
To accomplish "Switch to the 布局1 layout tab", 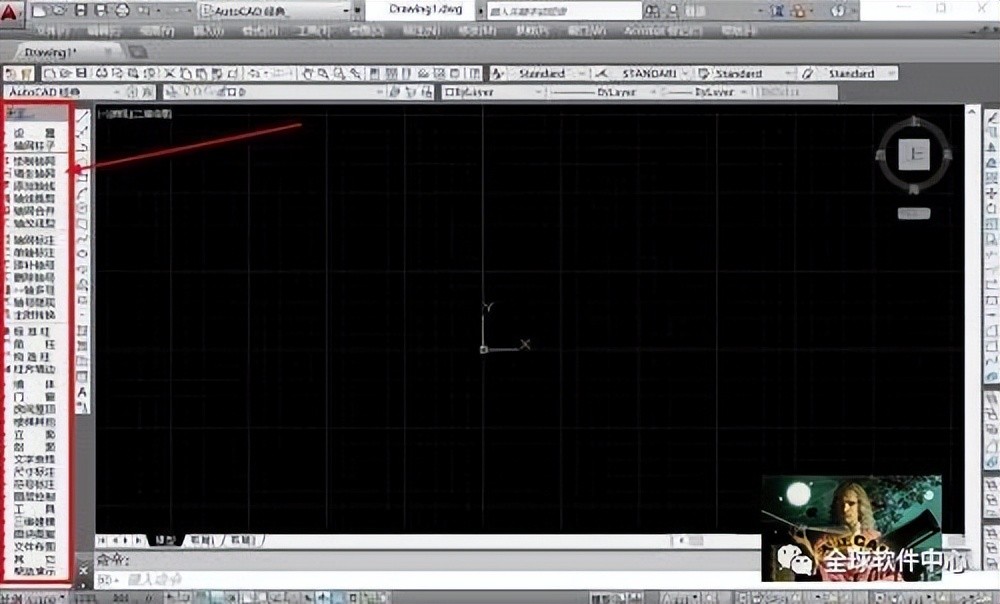I will pos(201,540).
